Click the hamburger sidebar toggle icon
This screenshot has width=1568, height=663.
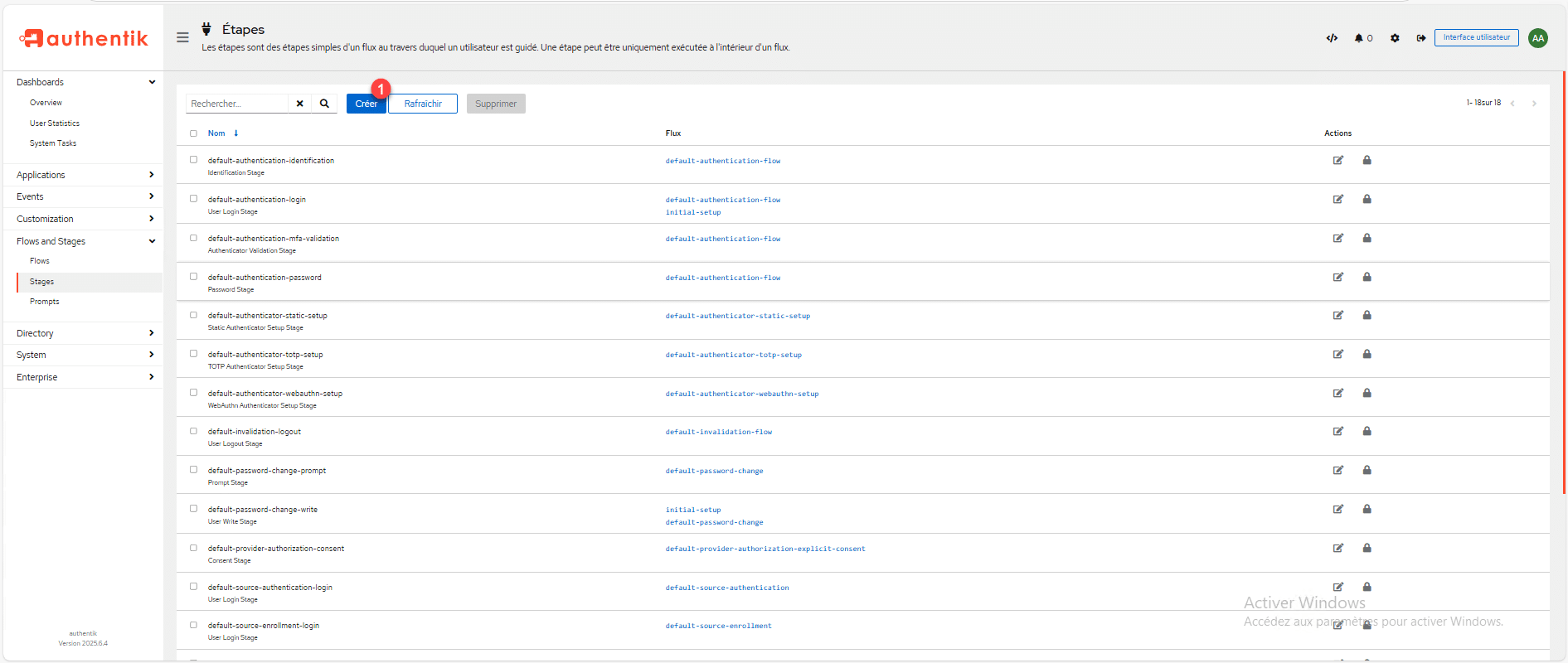tap(182, 37)
